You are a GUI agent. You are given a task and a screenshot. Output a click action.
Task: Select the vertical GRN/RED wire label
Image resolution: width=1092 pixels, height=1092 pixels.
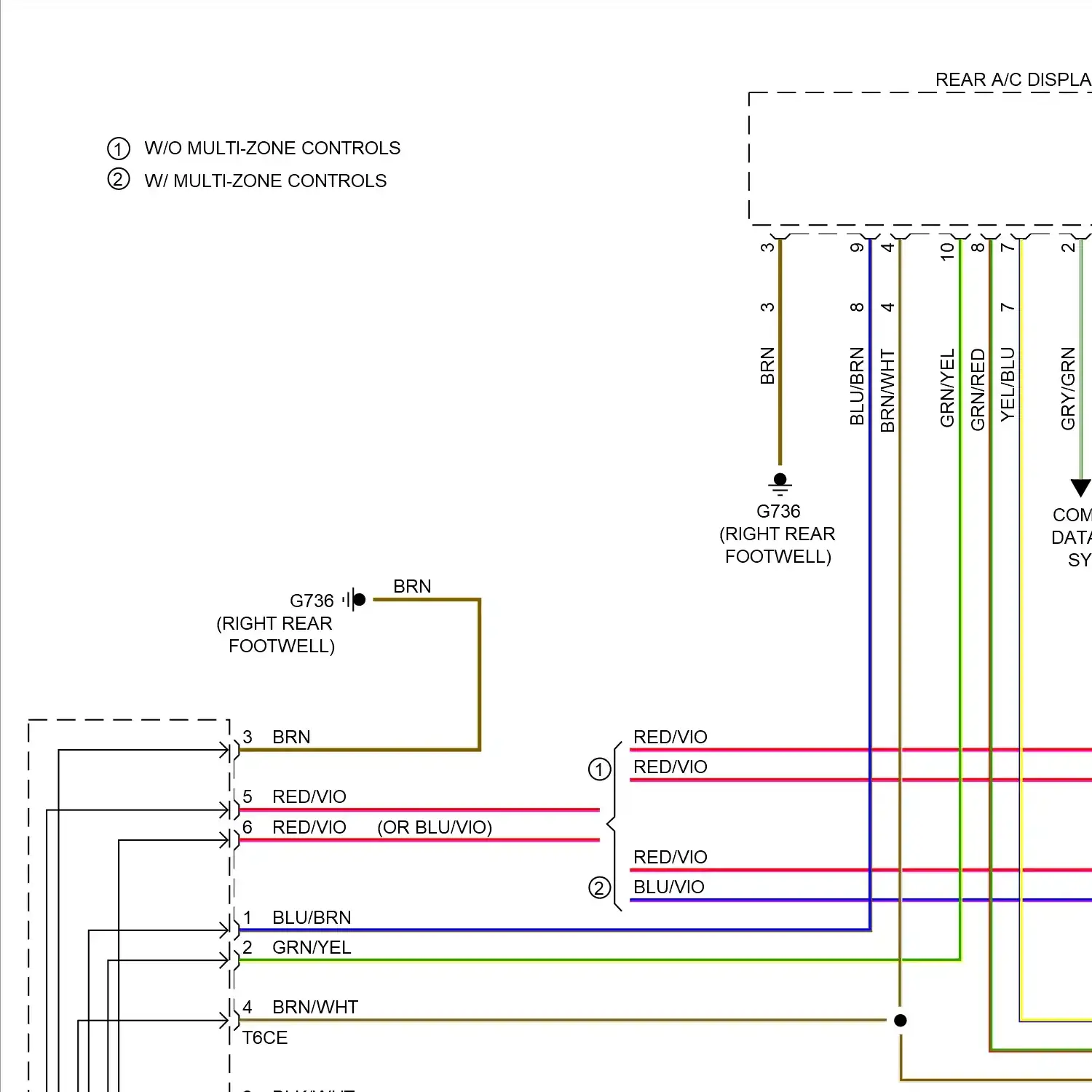978,389
